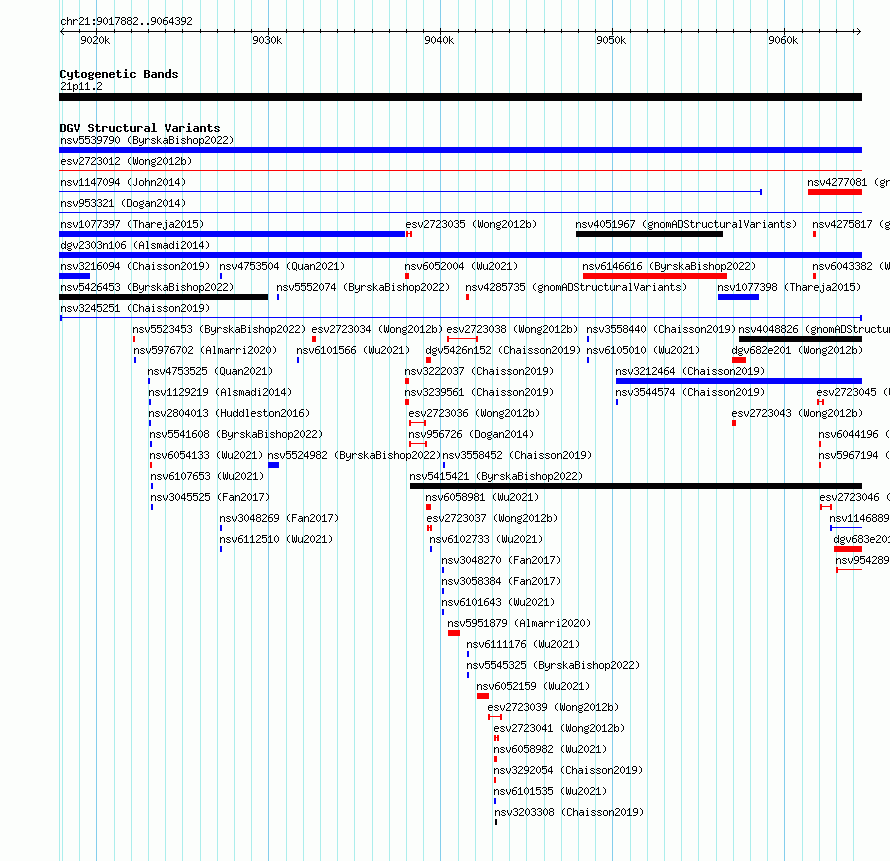Click red bar beneath nsv6146616 label

click(x=655, y=276)
